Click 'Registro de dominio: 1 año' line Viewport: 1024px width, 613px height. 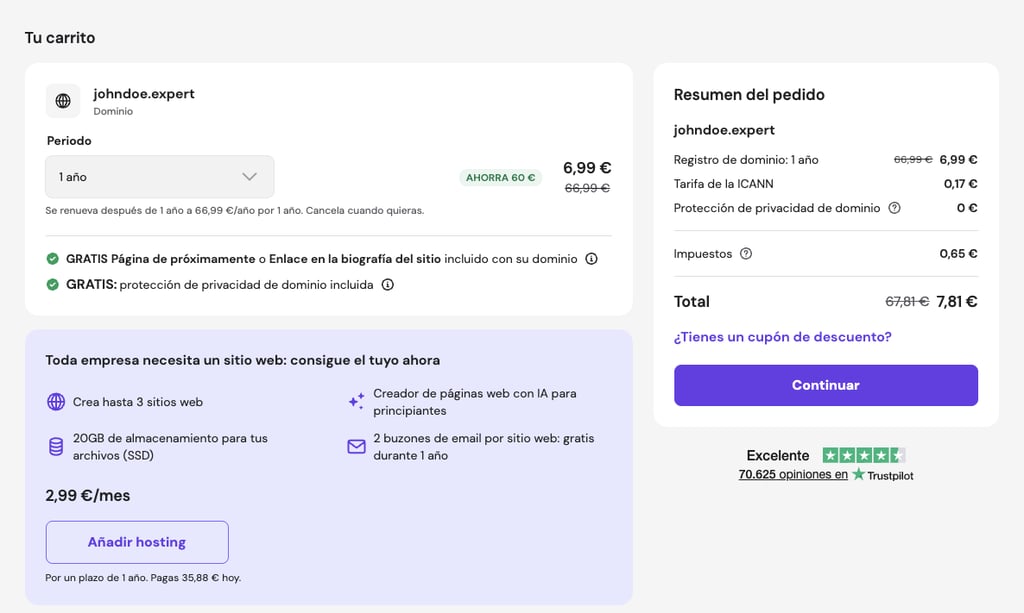pyautogui.click(x=746, y=160)
